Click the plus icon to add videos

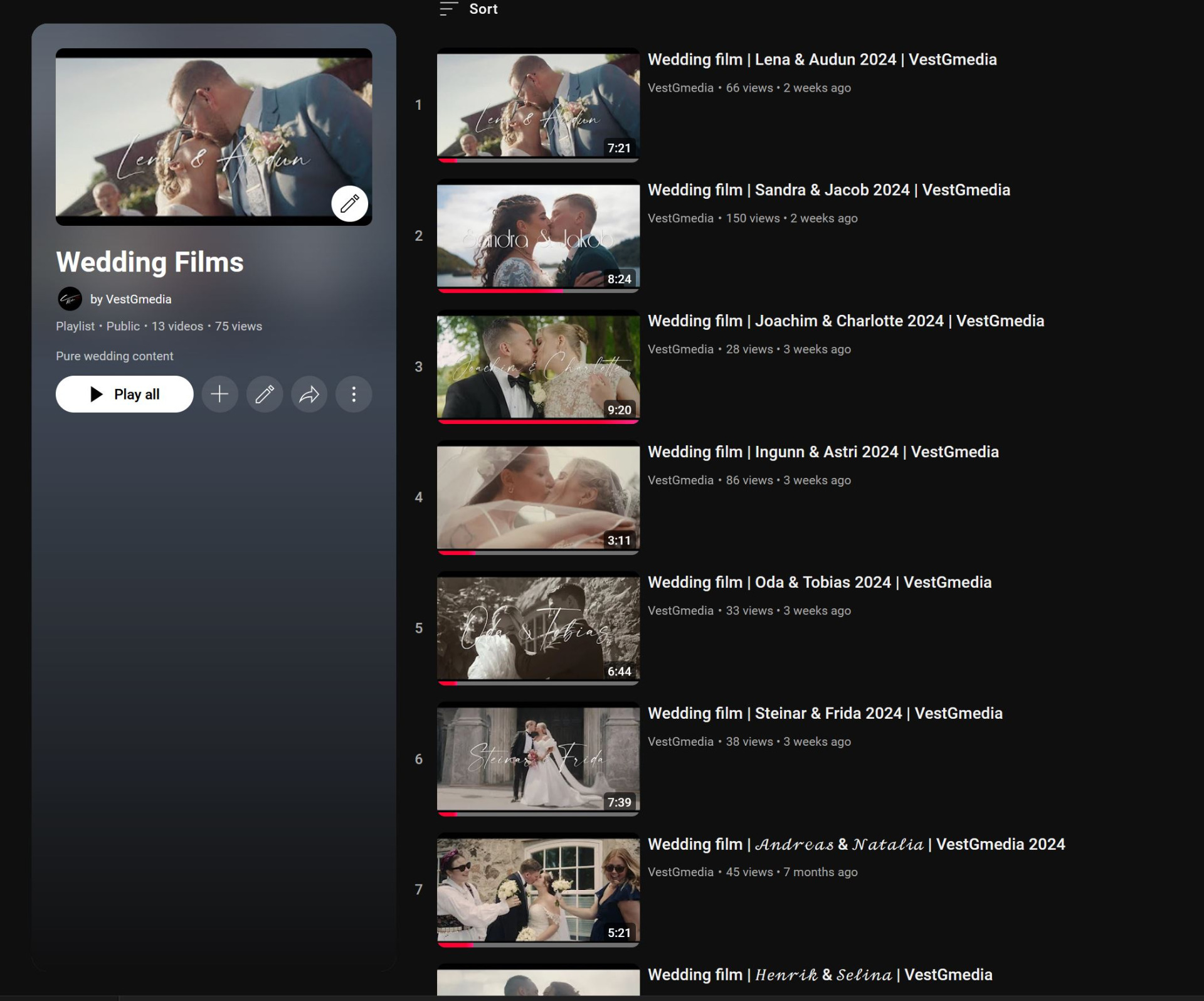pos(219,394)
